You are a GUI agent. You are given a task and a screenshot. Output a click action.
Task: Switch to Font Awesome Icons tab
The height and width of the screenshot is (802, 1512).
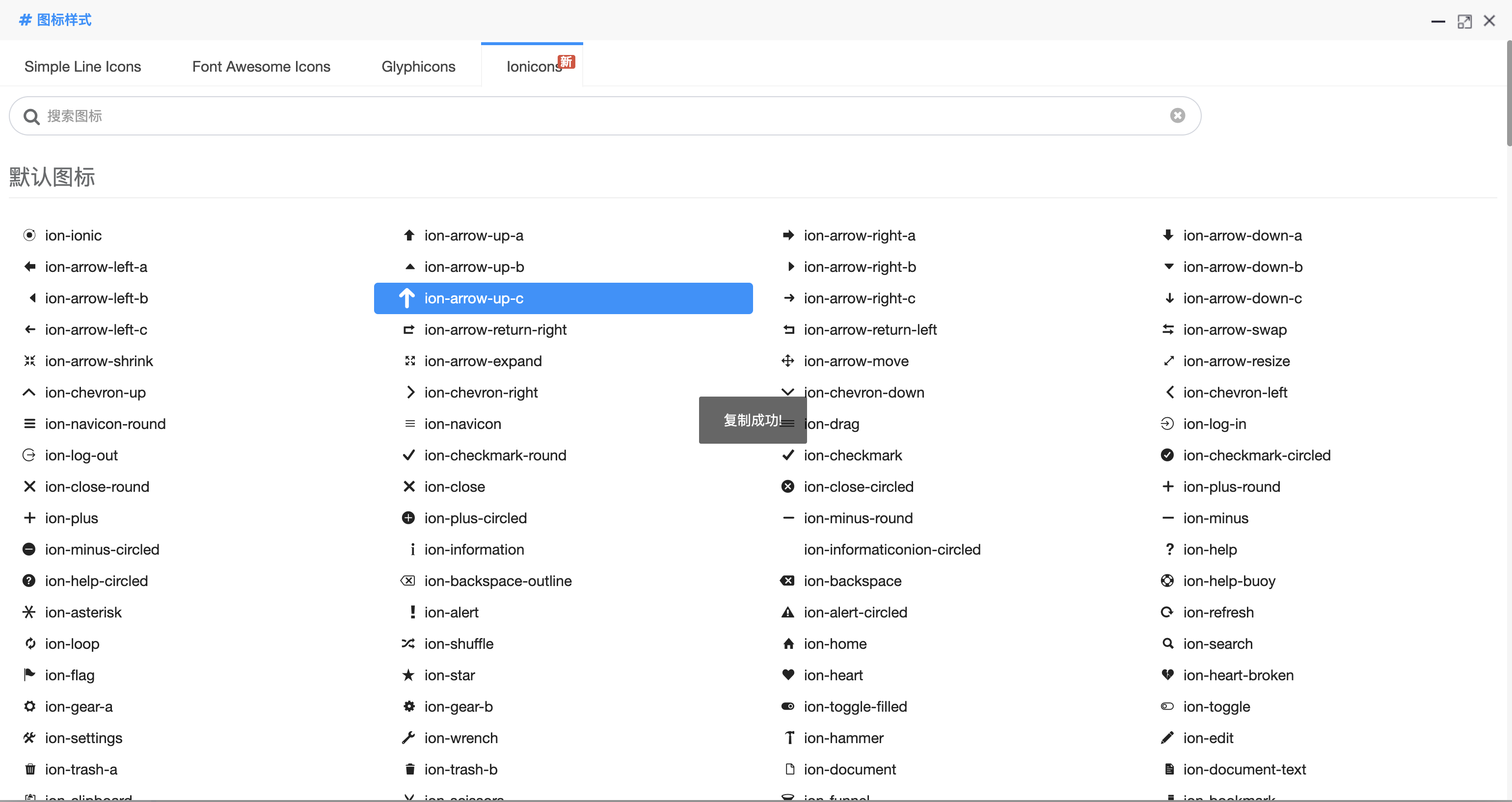pyautogui.click(x=261, y=66)
